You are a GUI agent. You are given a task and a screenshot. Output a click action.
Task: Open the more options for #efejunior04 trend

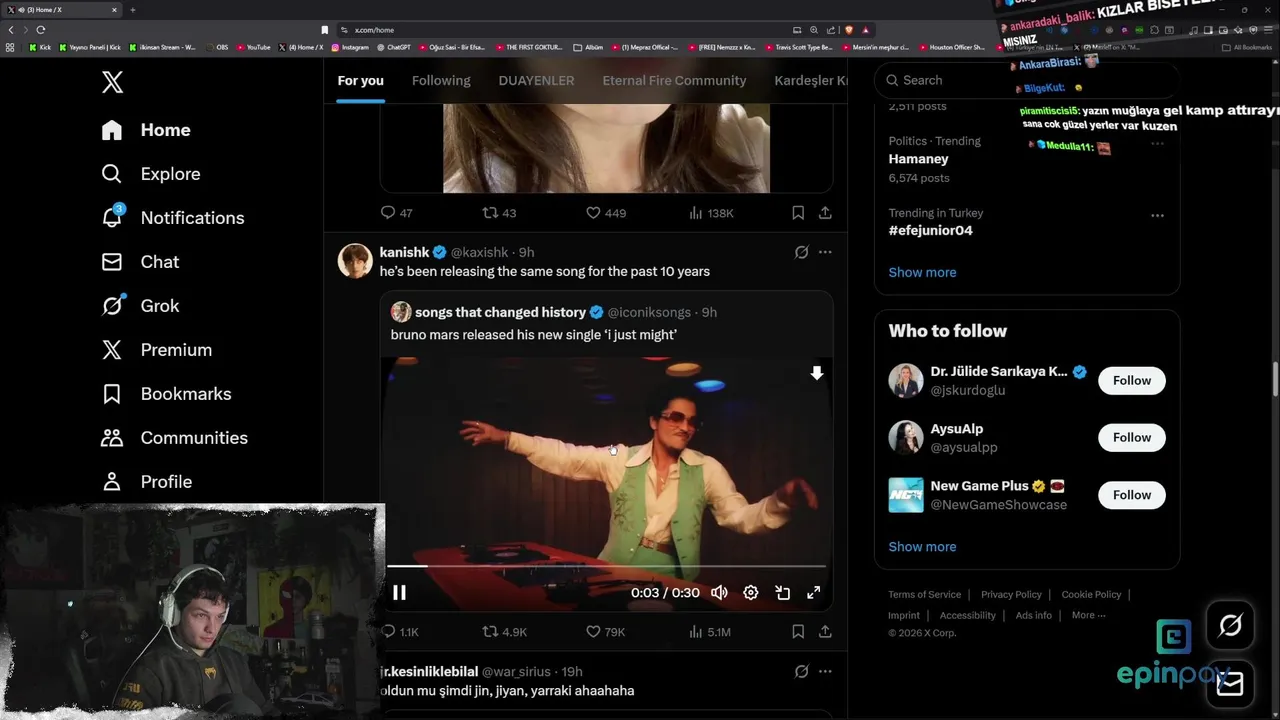point(1157,215)
